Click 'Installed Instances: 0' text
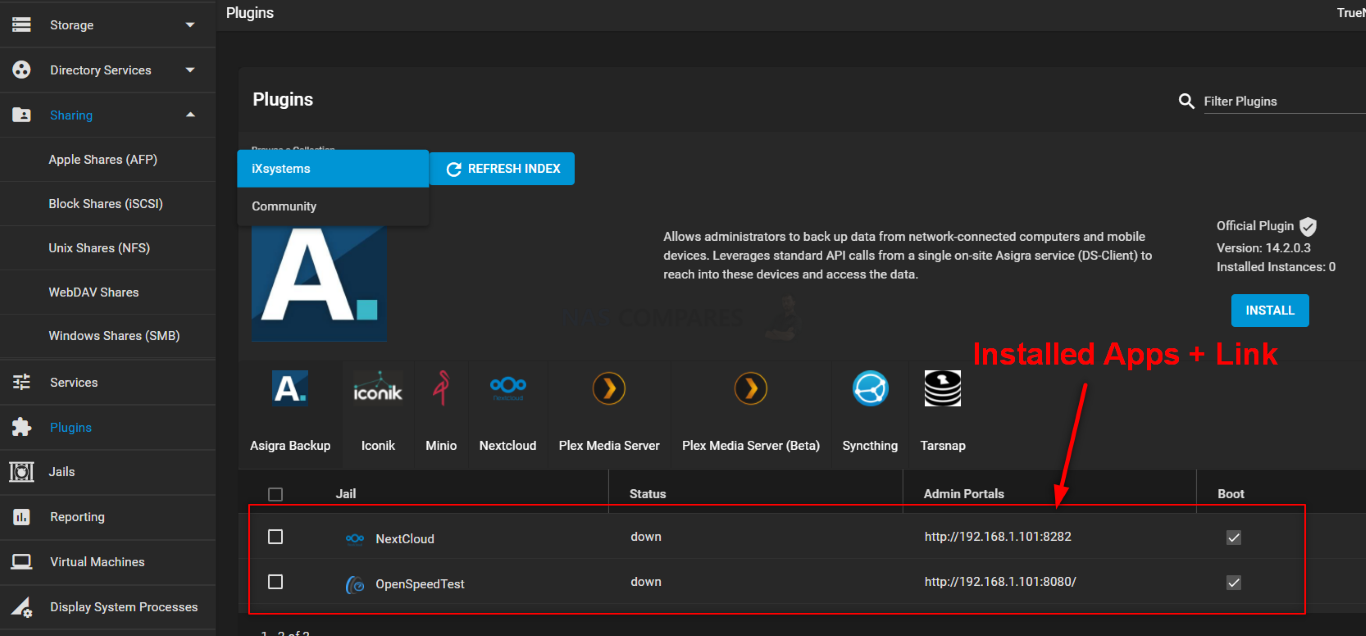The image size is (1366, 636). (1276, 267)
